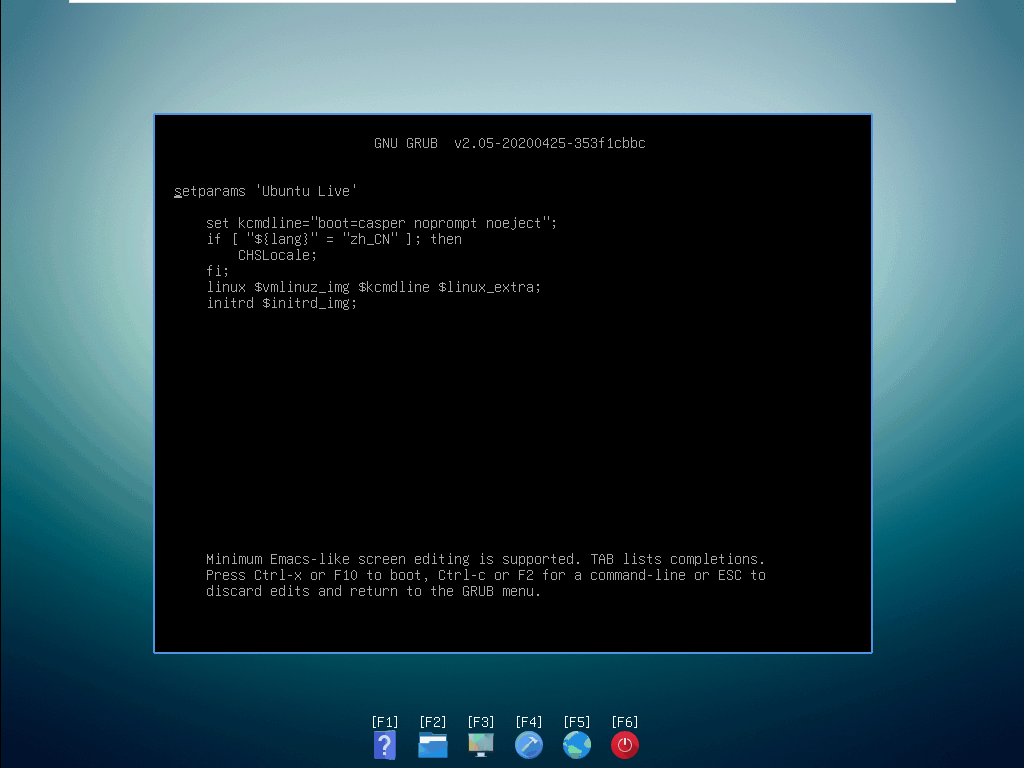The width and height of the screenshot is (1024, 768).
Task: Click the set kcmdline="boot=casper noprompt noeject" line
Action: pos(381,223)
